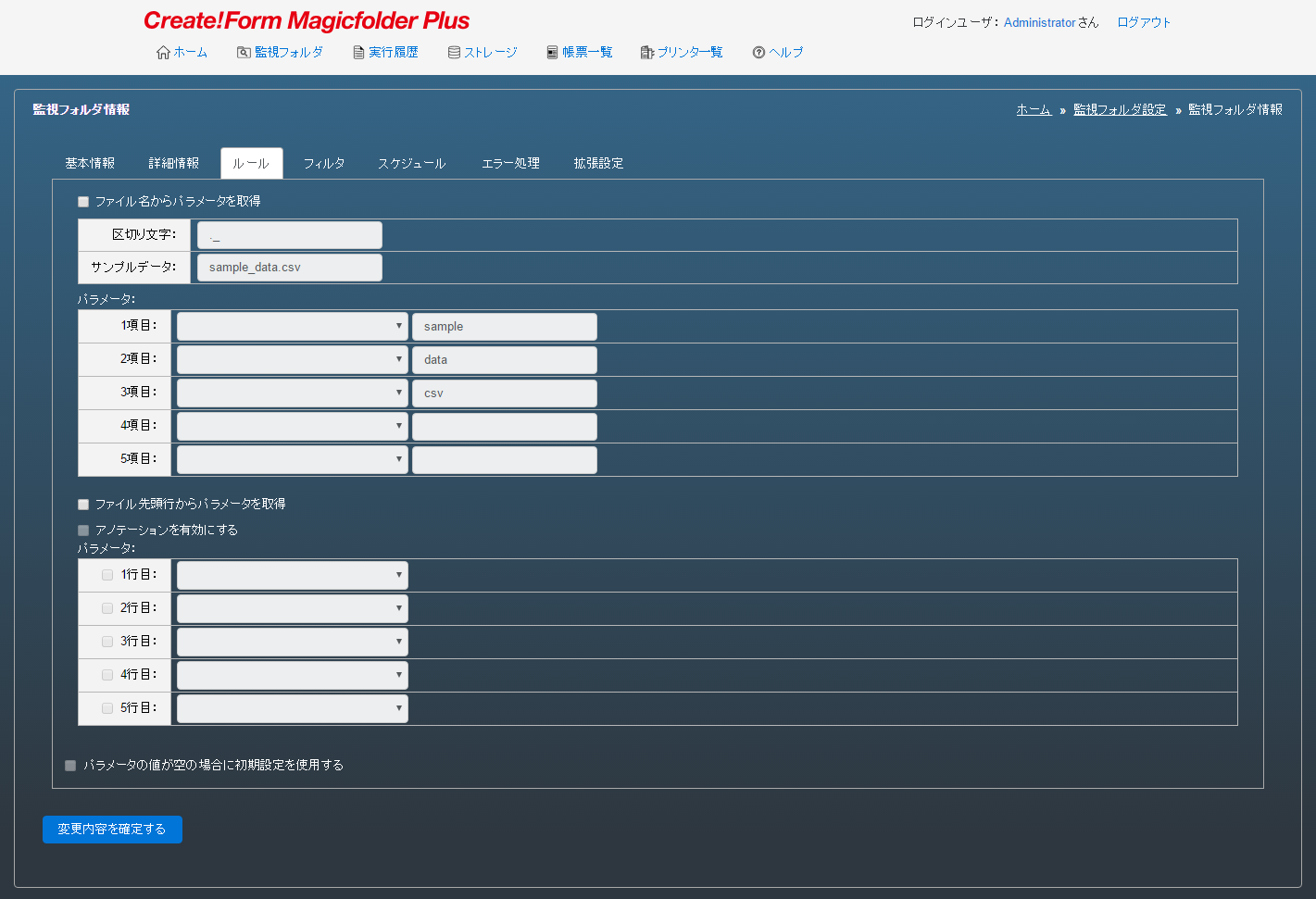Switch to the フィルタ tab
Image resolution: width=1316 pixels, height=899 pixels.
coord(324,163)
